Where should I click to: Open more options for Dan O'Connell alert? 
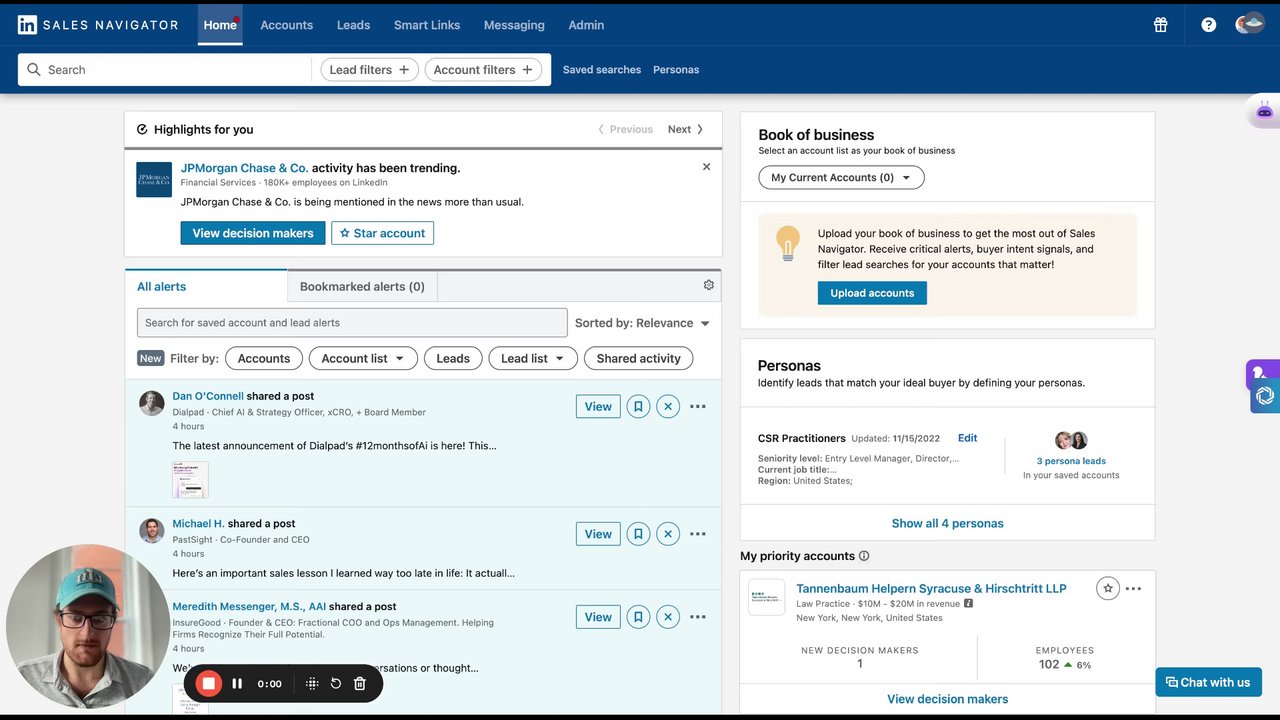[x=698, y=406]
